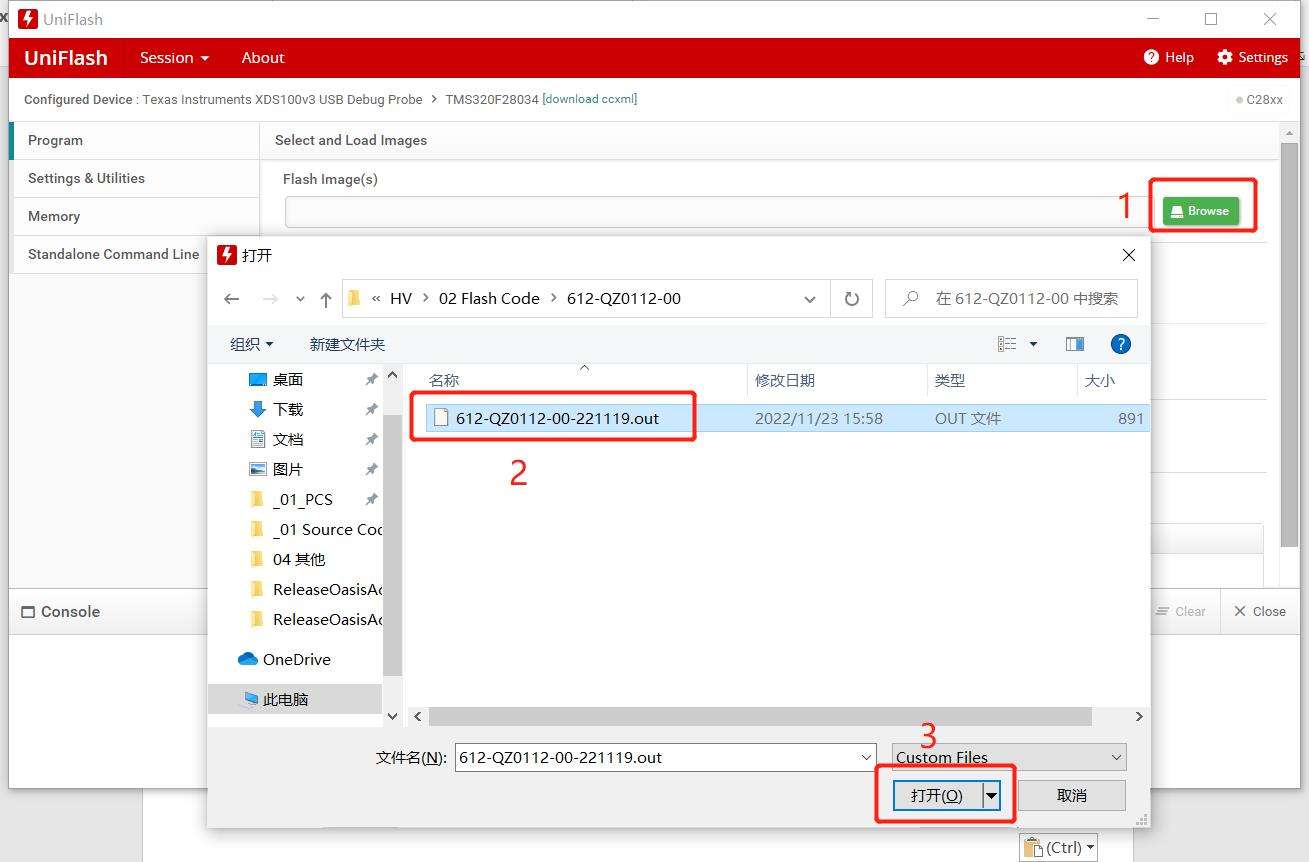Sort by 修改日期 column header
The height and width of the screenshot is (862, 1309).
(x=785, y=380)
